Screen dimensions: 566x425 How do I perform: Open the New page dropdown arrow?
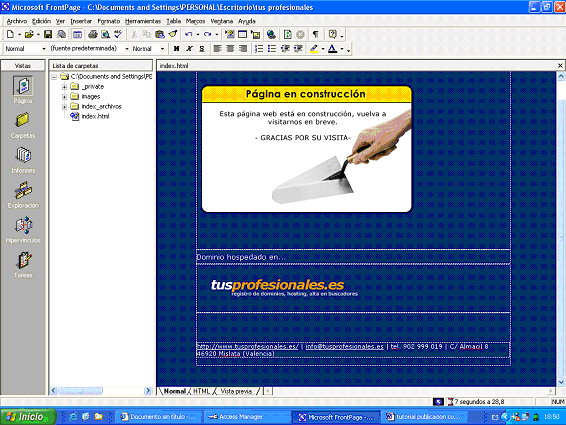click(x=19, y=35)
